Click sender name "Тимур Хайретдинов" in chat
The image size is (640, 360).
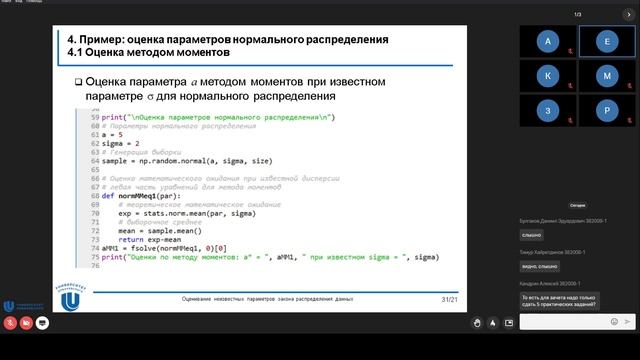coord(552,252)
